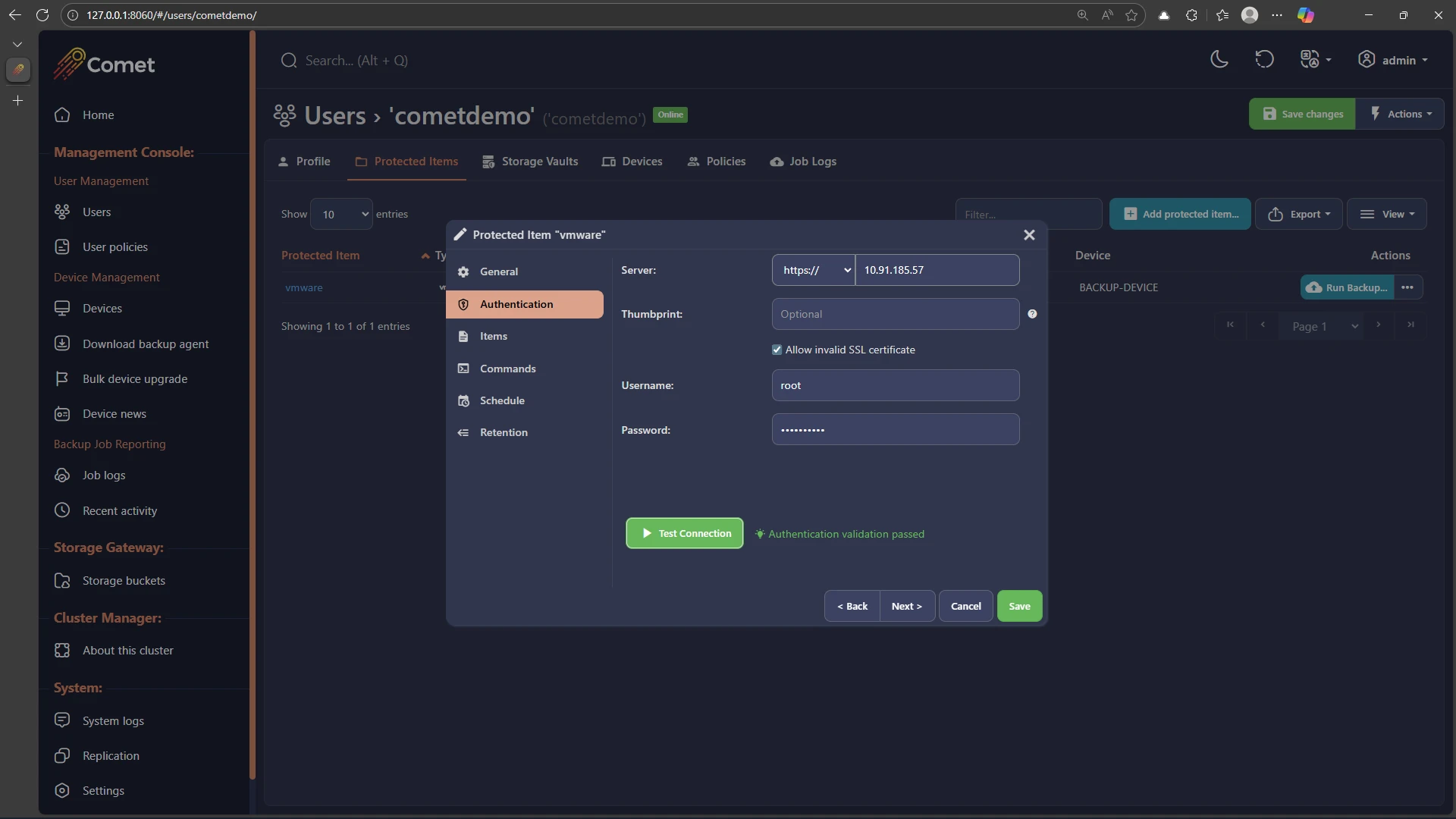1456x819 pixels.
Task: Click the refresh icon in top bar
Action: [1264, 60]
